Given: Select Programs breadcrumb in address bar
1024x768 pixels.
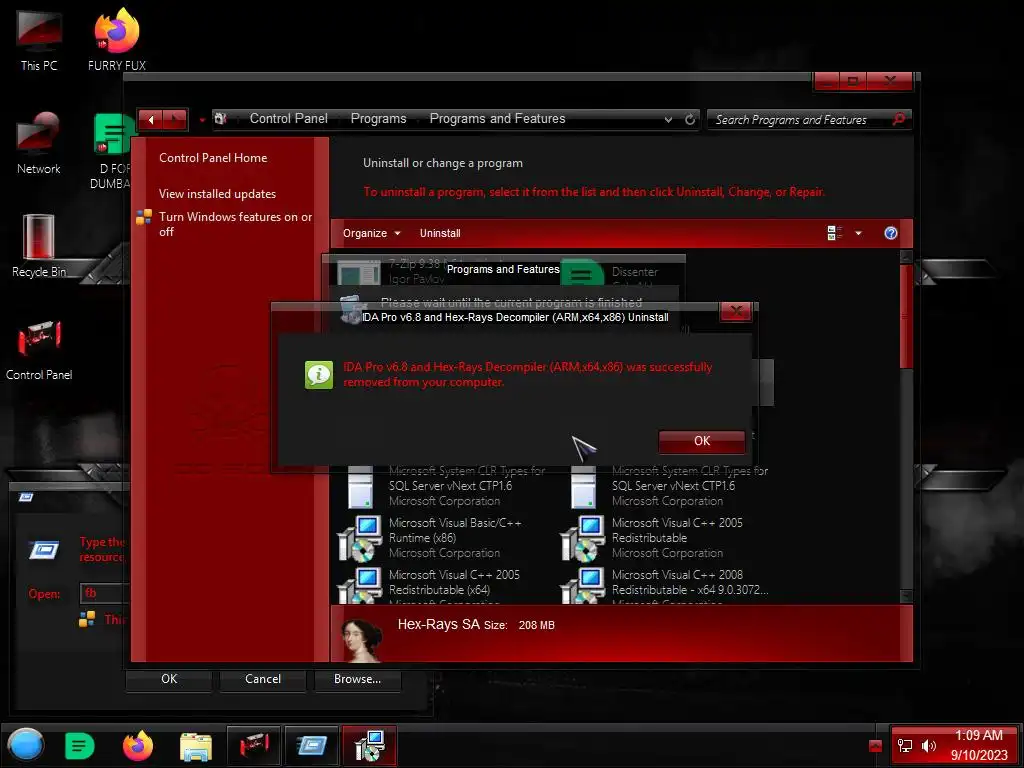Looking at the screenshot, I should pos(378,119).
